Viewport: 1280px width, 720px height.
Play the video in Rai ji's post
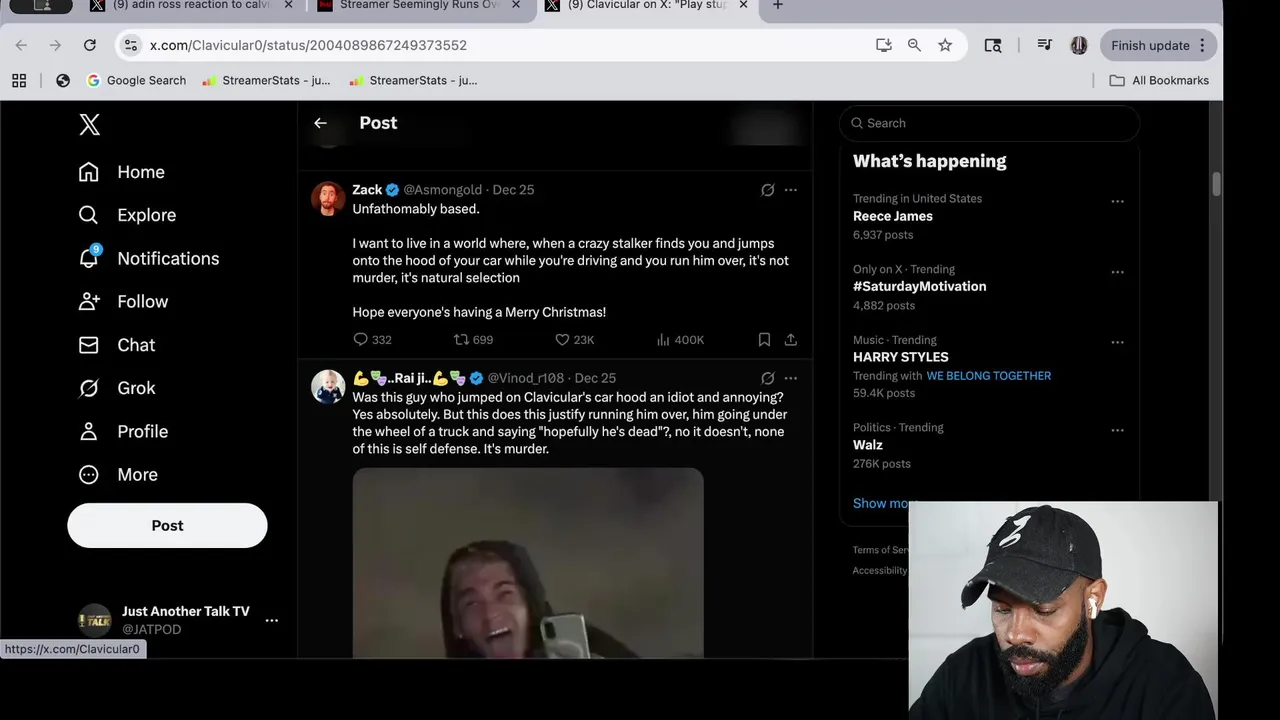pyautogui.click(x=528, y=563)
